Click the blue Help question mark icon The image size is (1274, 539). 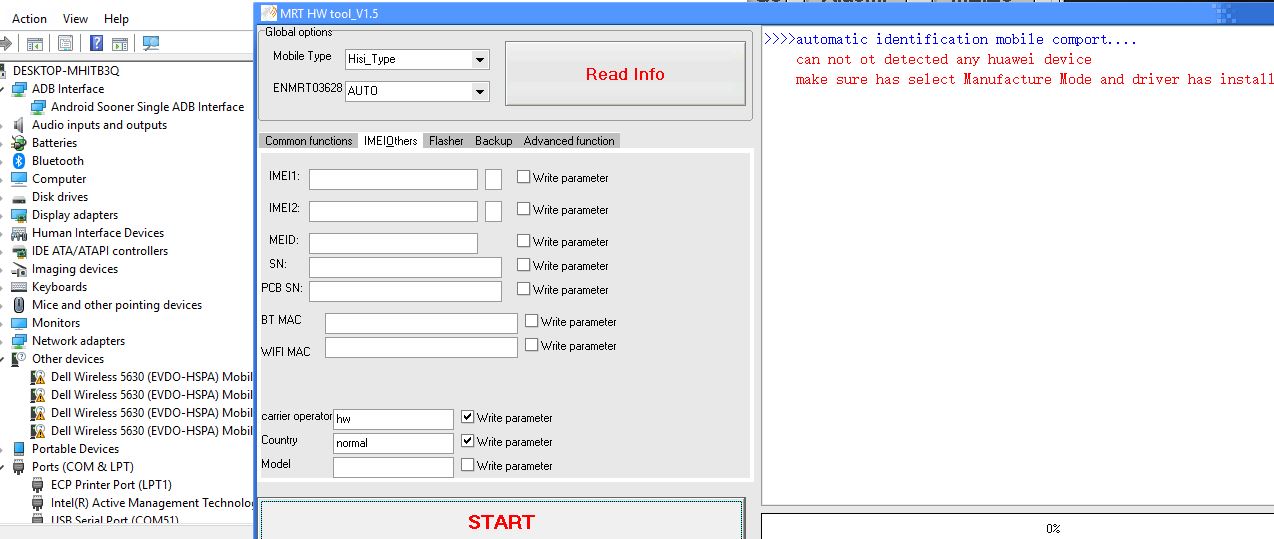tap(97, 44)
